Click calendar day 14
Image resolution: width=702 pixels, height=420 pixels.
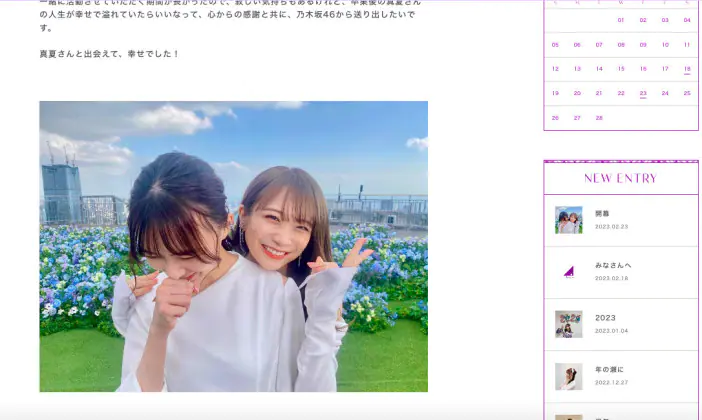(599, 69)
